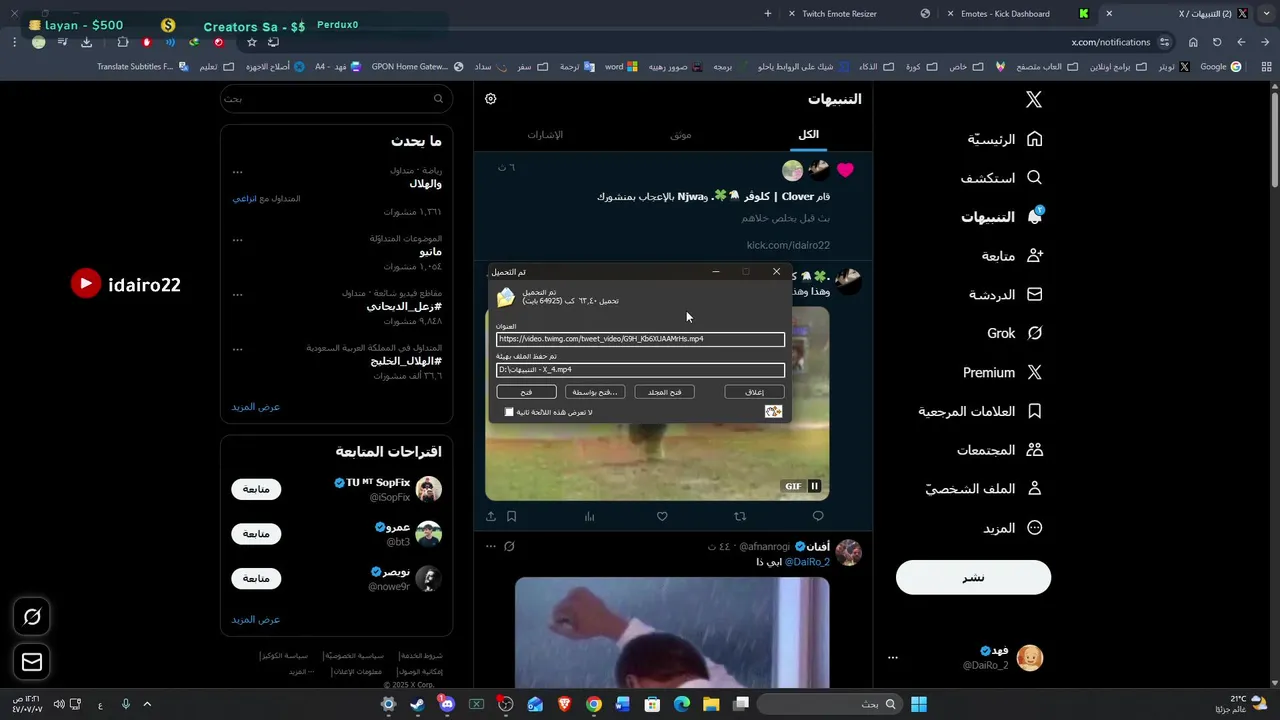Open Premium in the sidebar
Viewport: 1280px width, 720px height.
(x=1002, y=372)
